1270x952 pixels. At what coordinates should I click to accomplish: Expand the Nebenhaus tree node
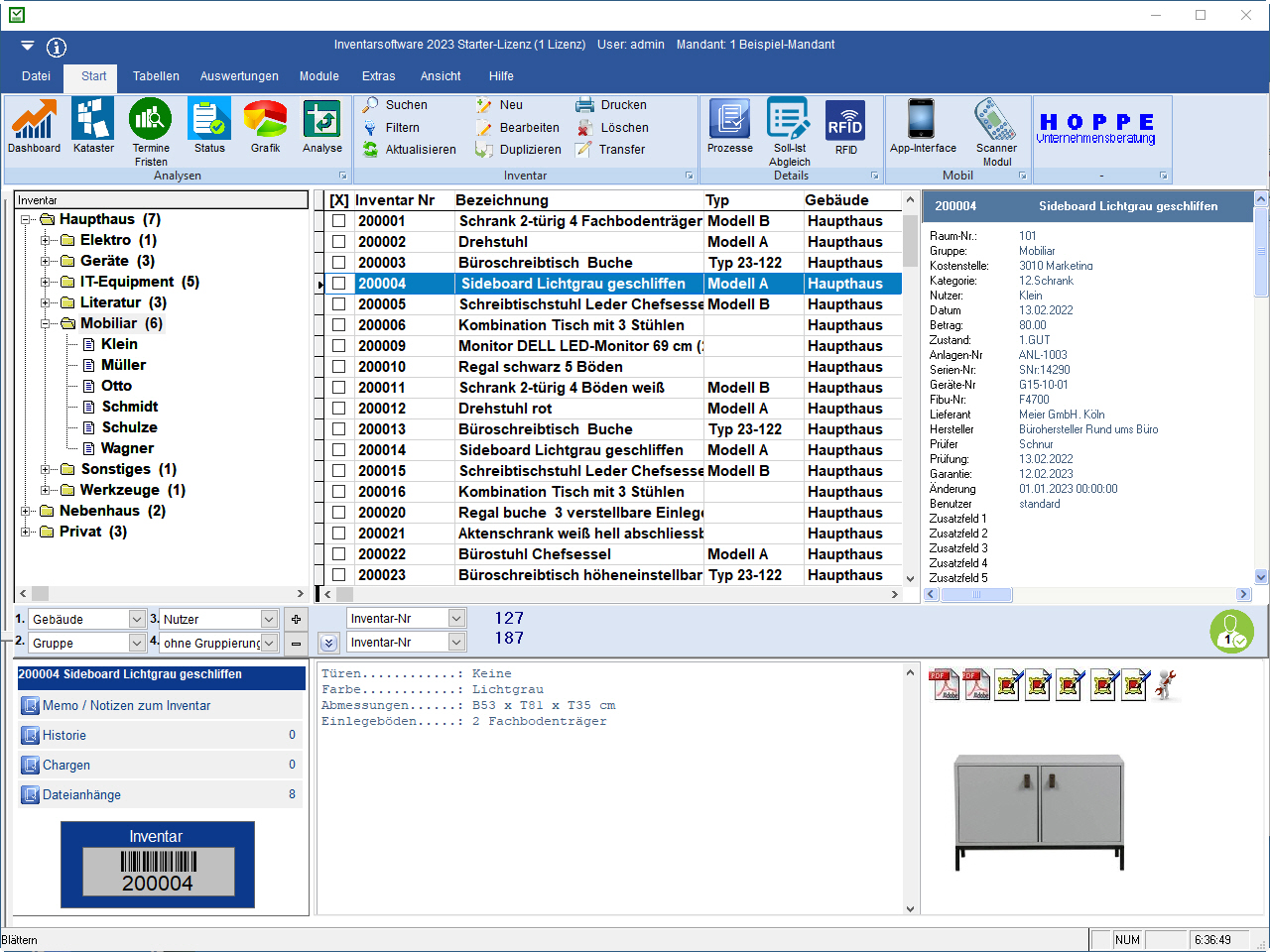tap(26, 511)
